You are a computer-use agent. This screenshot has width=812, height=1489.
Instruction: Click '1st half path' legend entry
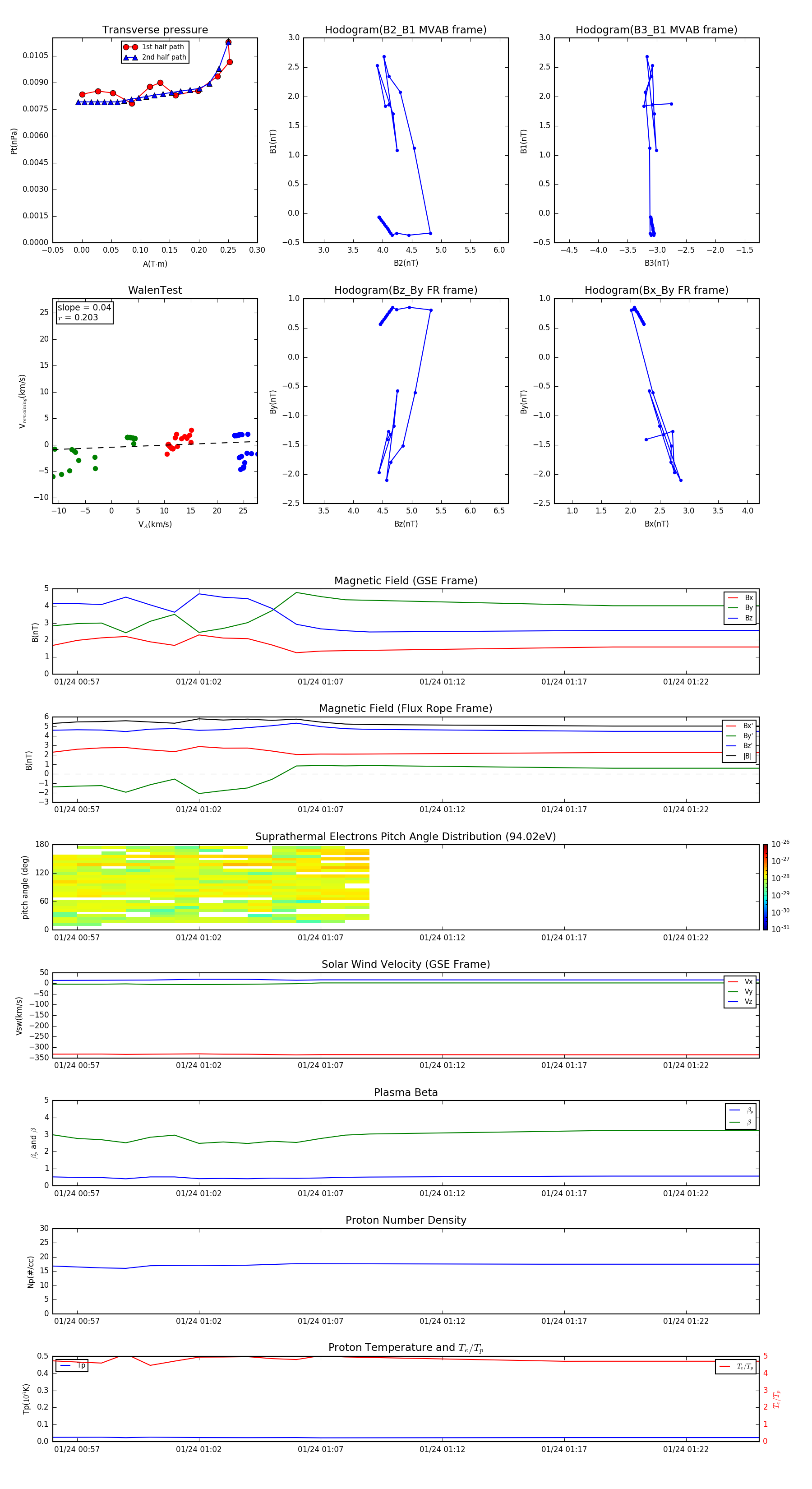155,47
